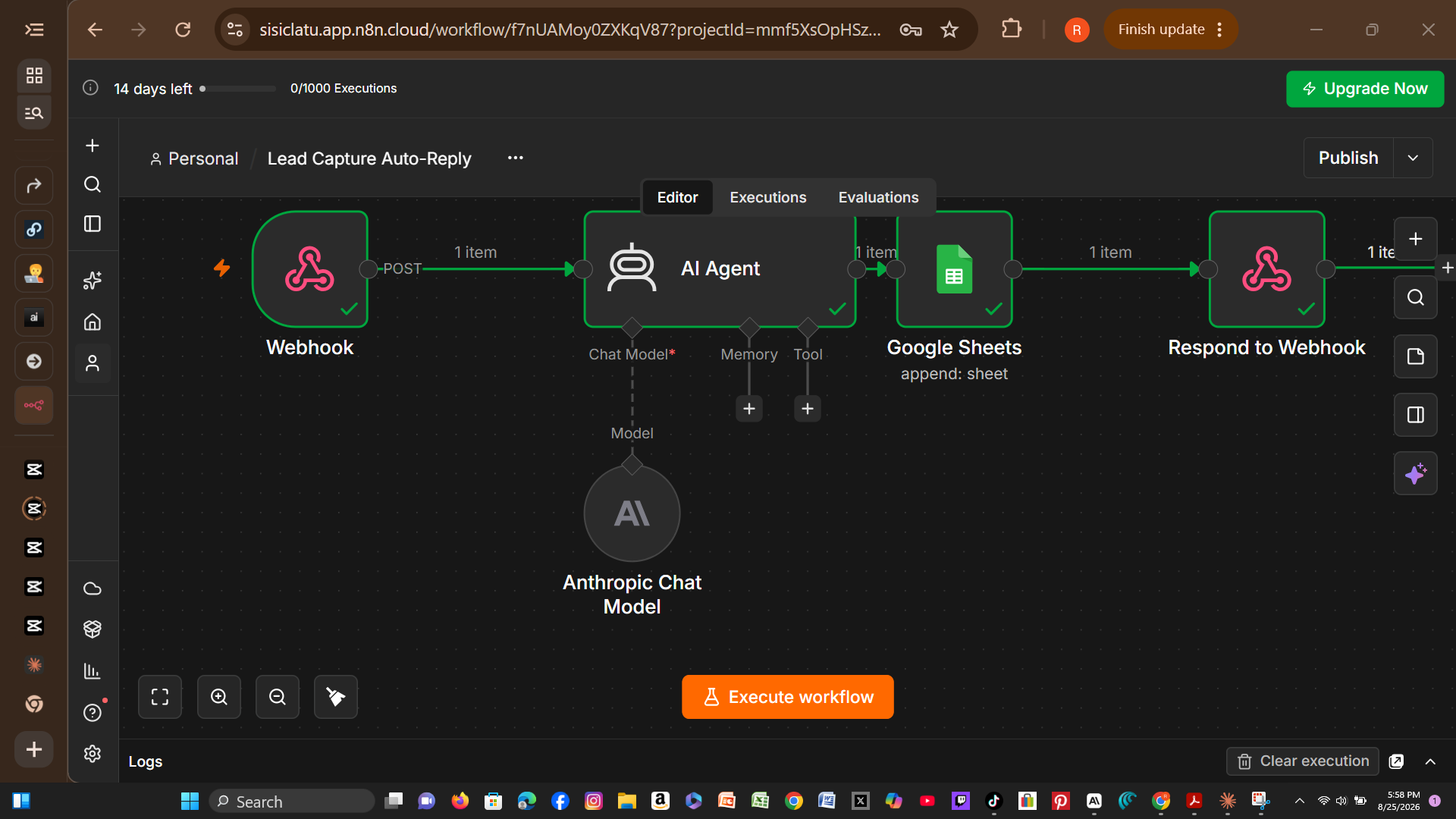
Task: Add a new node from right panel plus
Action: [x=1415, y=239]
